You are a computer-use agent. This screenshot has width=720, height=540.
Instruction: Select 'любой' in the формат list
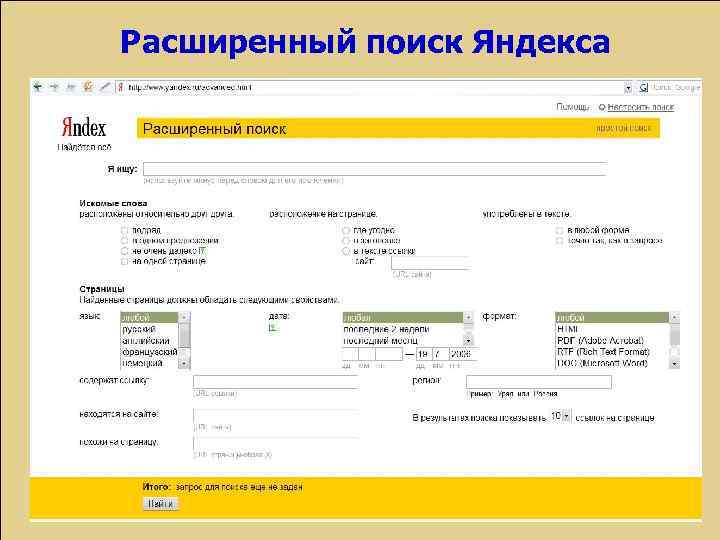coord(612,318)
